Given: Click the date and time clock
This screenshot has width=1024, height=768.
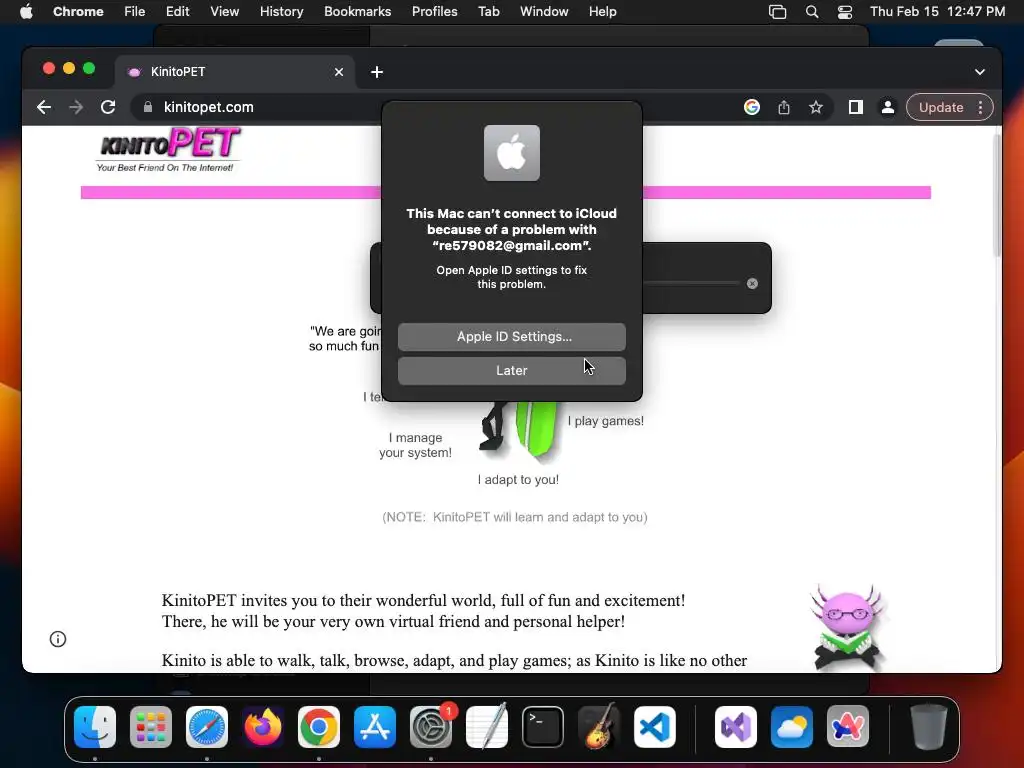Looking at the screenshot, I should [937, 12].
